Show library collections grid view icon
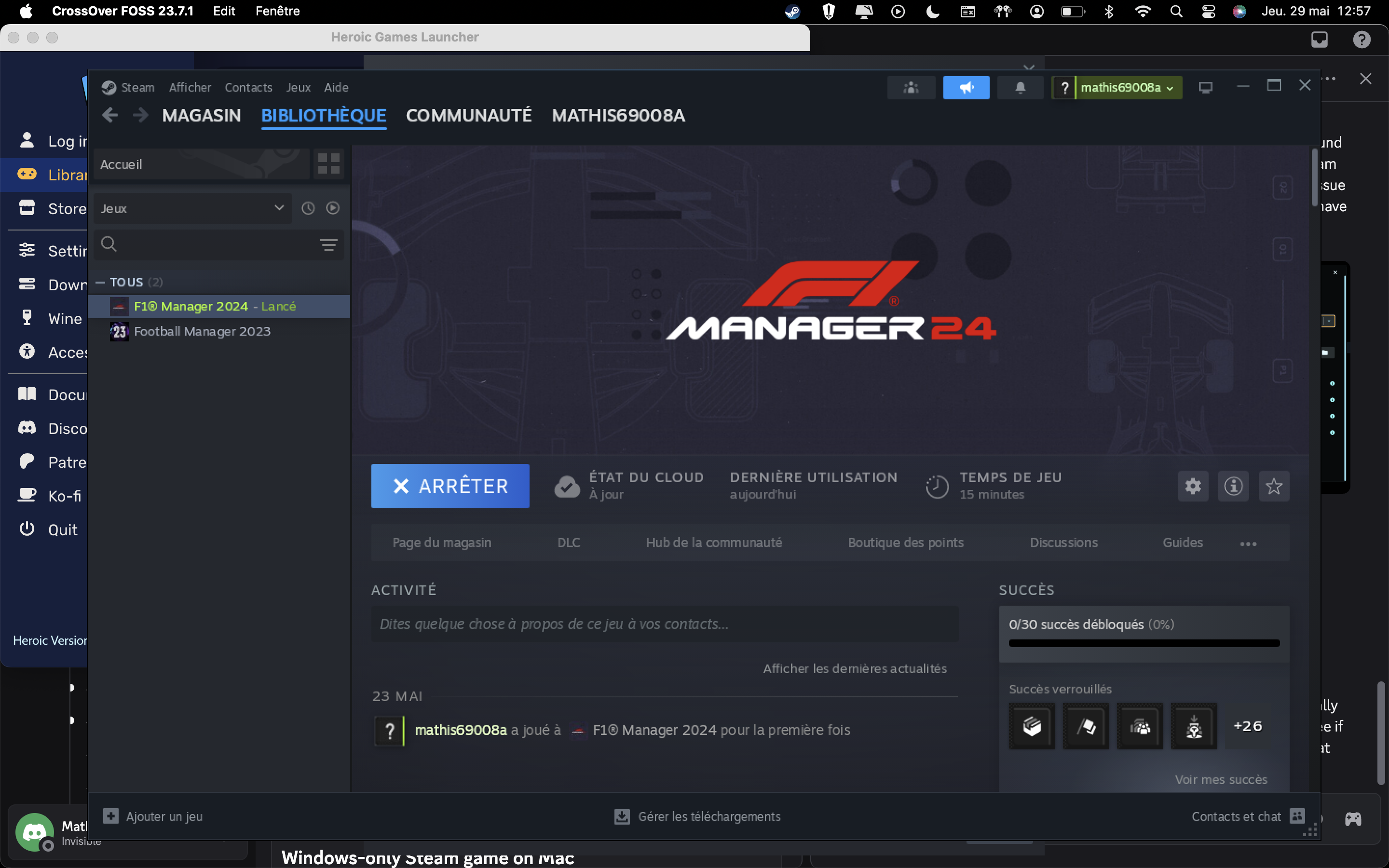Viewport: 1389px width, 868px height. point(329,164)
